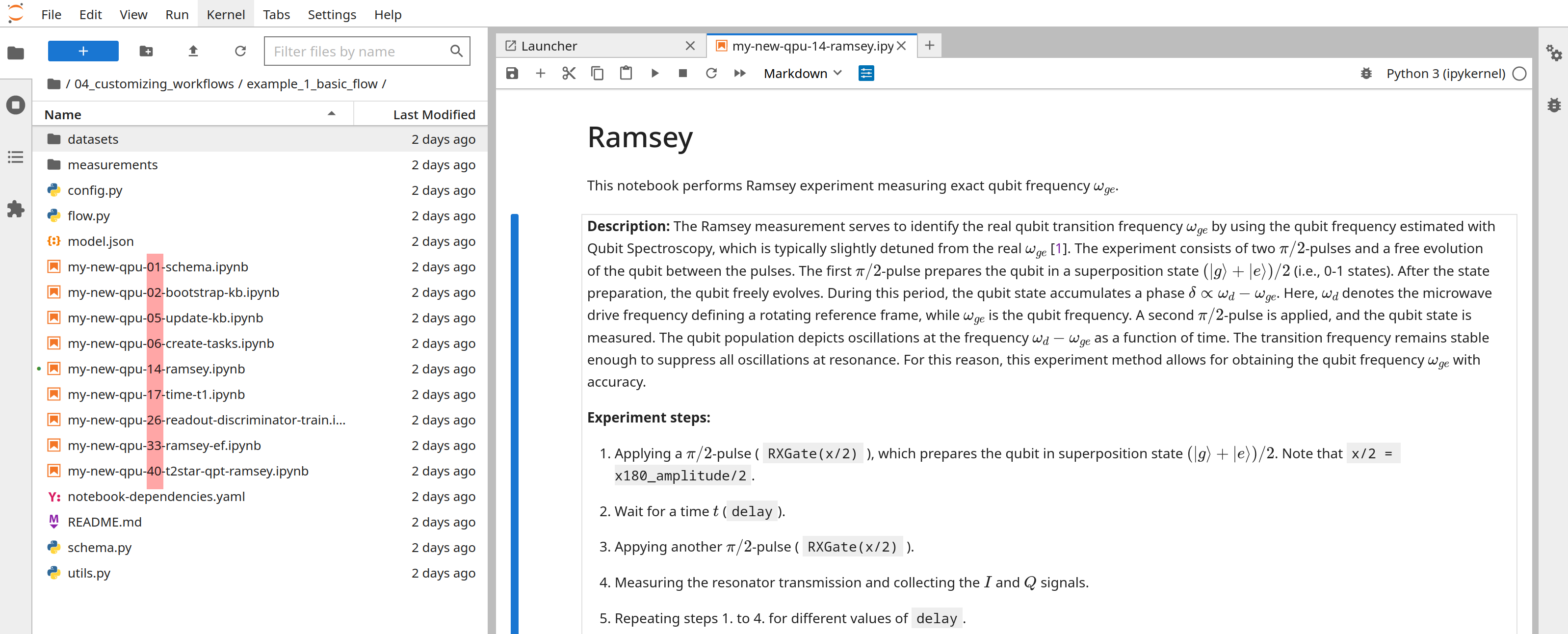Click the search magnifier in the filter box
Image resolution: width=1568 pixels, height=634 pixels.
[x=456, y=51]
